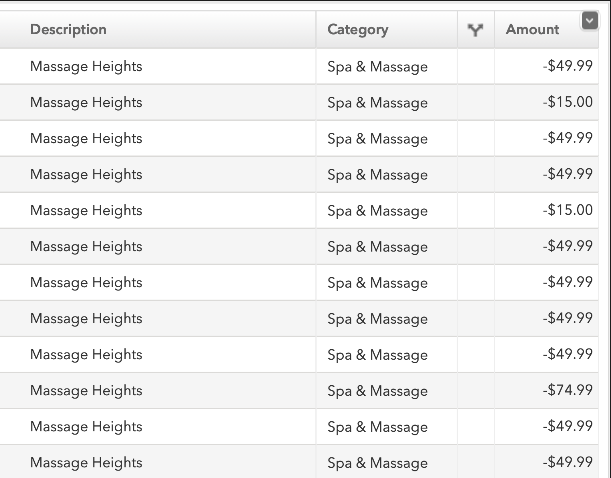Screen dimensions: 611x478
Task: Sort by the Amount column header
Action: (x=532, y=30)
